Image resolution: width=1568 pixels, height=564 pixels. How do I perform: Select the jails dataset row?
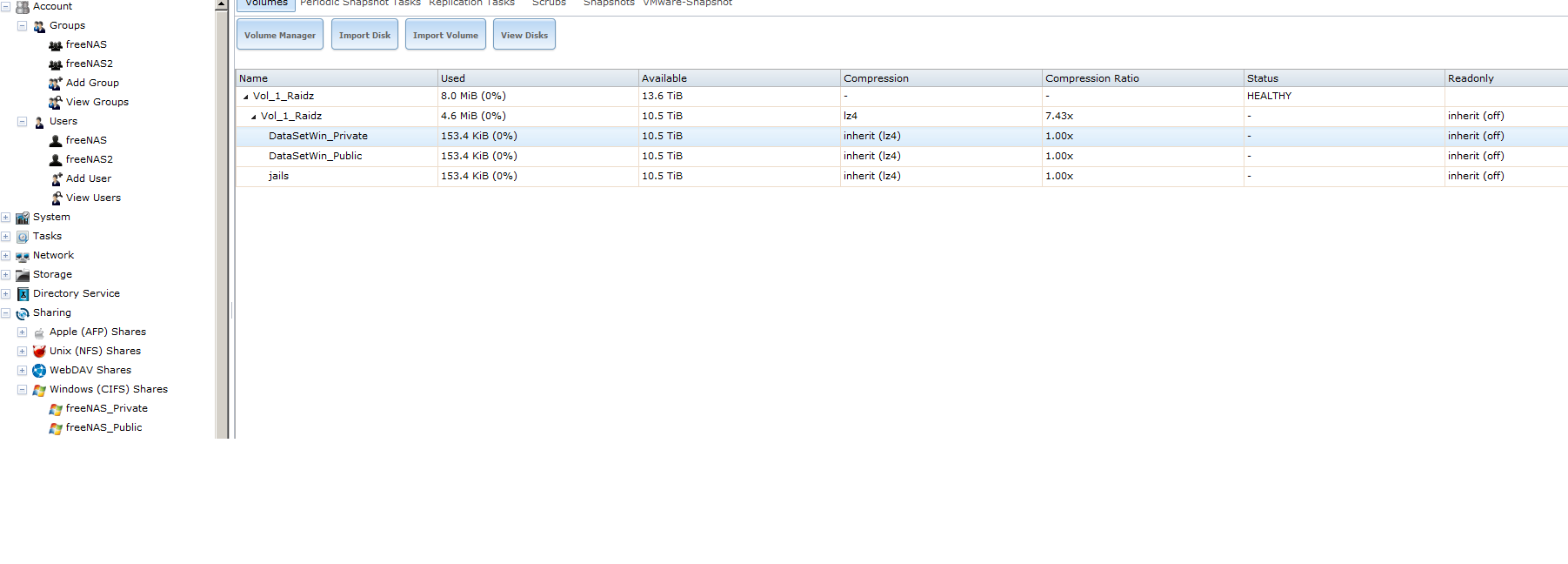click(x=902, y=177)
